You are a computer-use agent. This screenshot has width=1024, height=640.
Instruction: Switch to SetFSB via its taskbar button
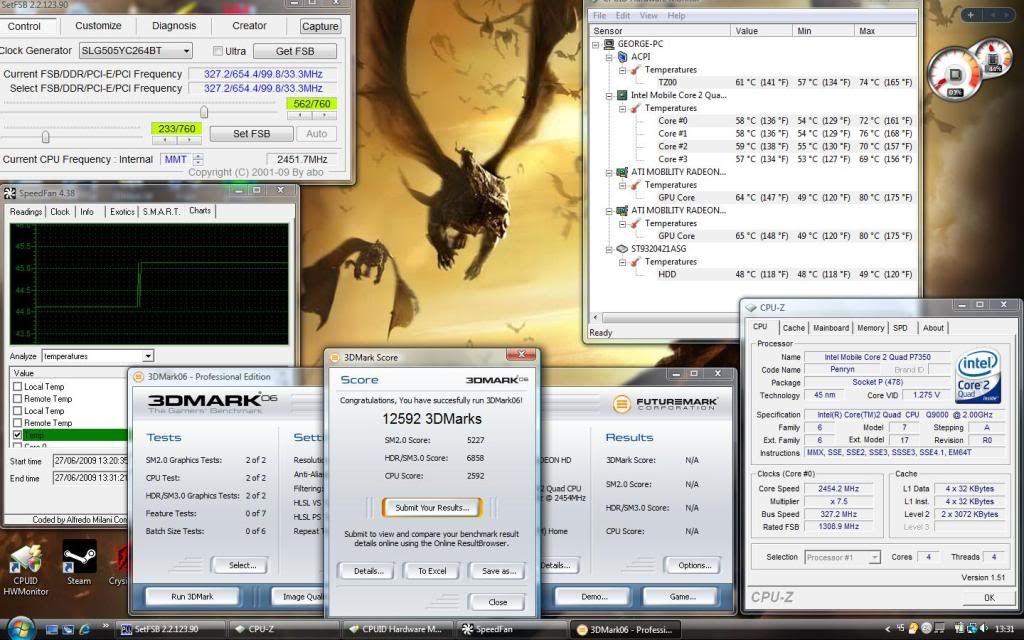[168, 630]
